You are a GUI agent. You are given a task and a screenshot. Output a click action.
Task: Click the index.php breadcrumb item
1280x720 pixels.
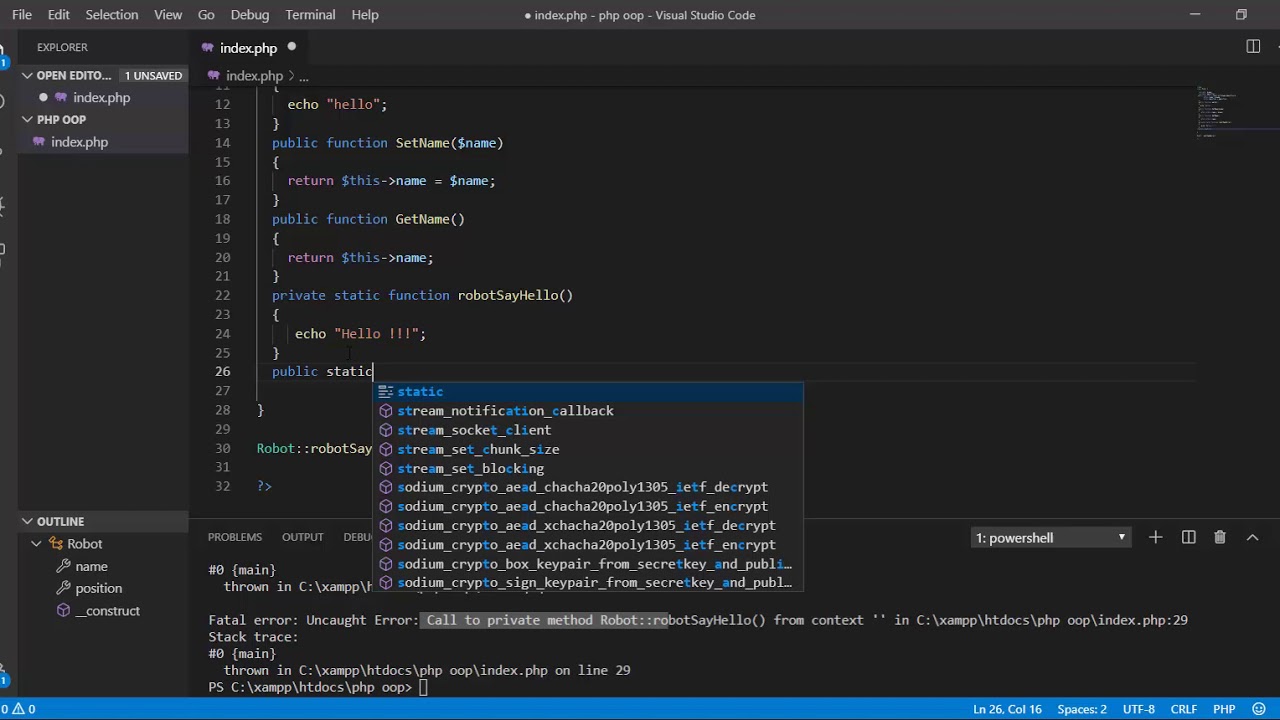(x=254, y=76)
